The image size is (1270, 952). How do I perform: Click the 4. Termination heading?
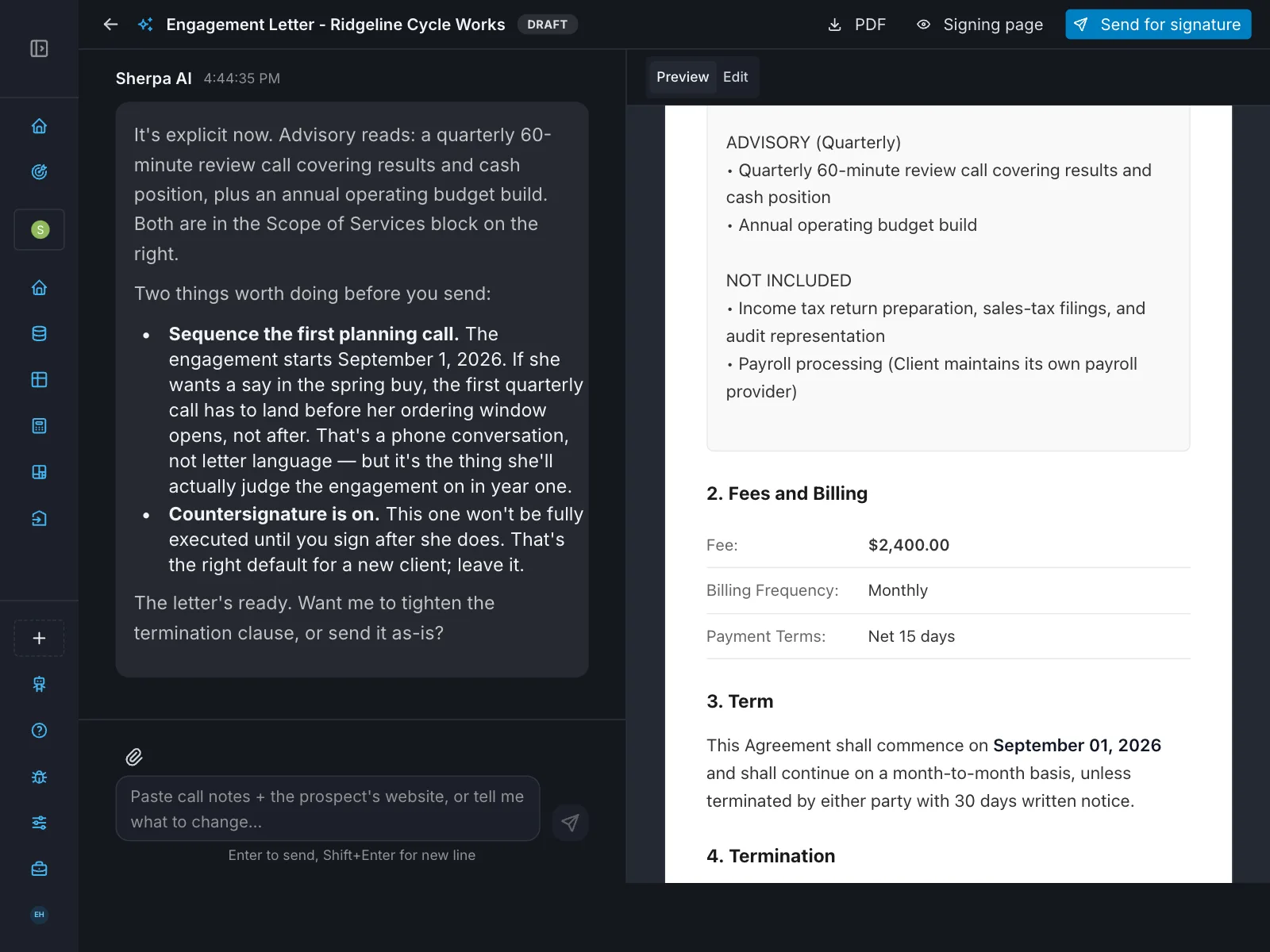coord(771,856)
